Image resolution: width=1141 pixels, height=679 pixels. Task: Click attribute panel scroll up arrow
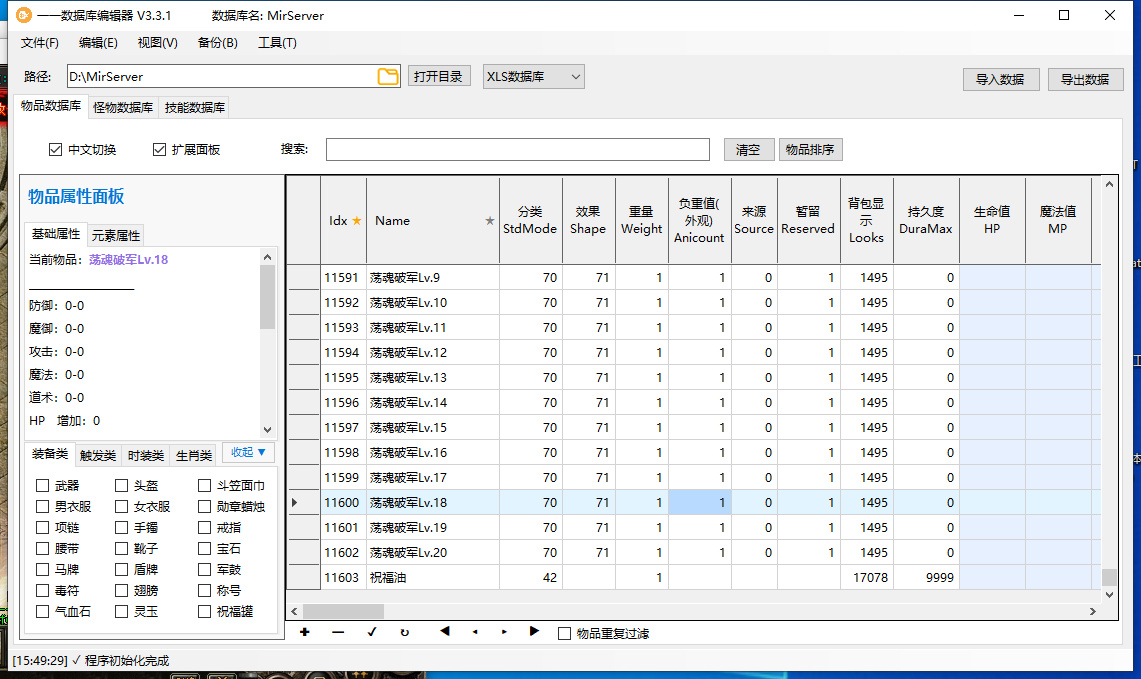[267, 257]
